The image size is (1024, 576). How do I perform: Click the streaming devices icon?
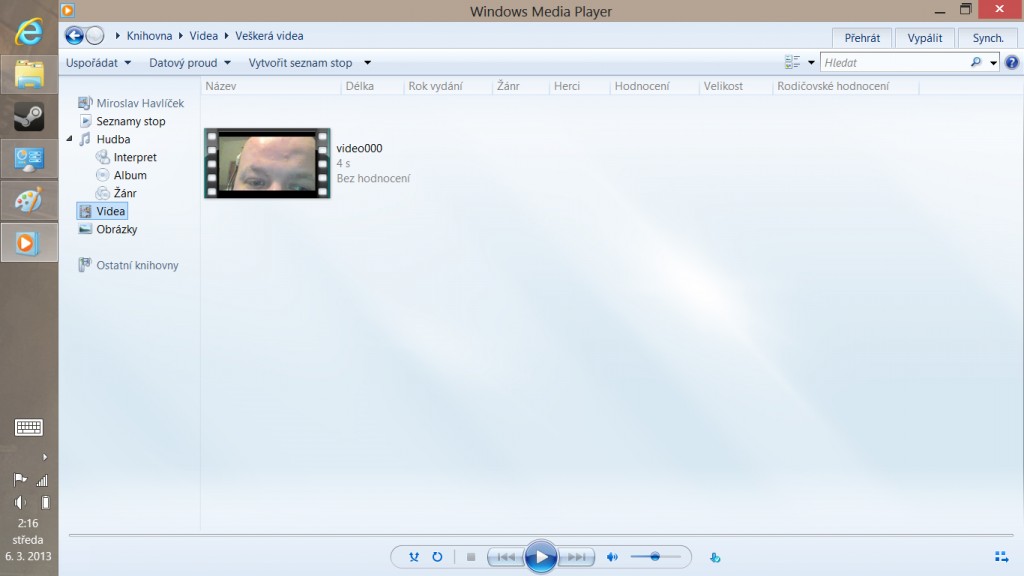point(715,557)
